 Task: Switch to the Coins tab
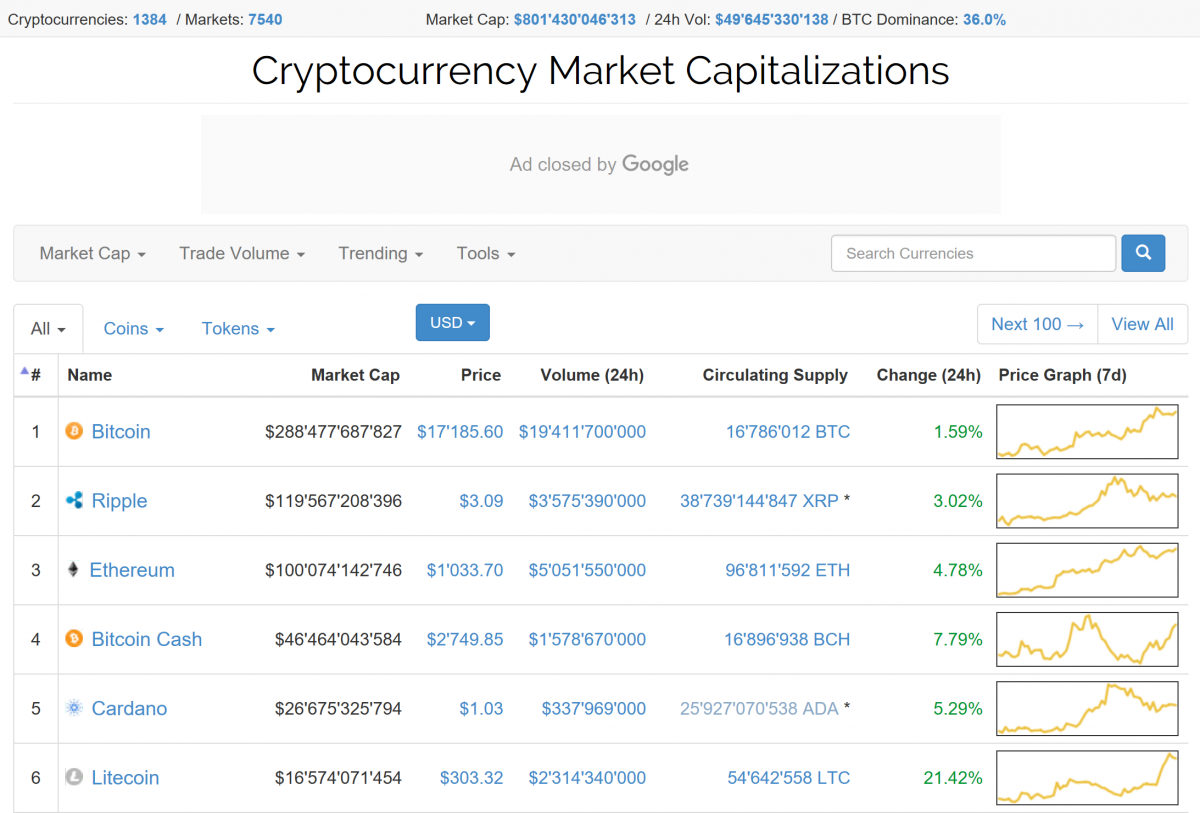[133, 328]
